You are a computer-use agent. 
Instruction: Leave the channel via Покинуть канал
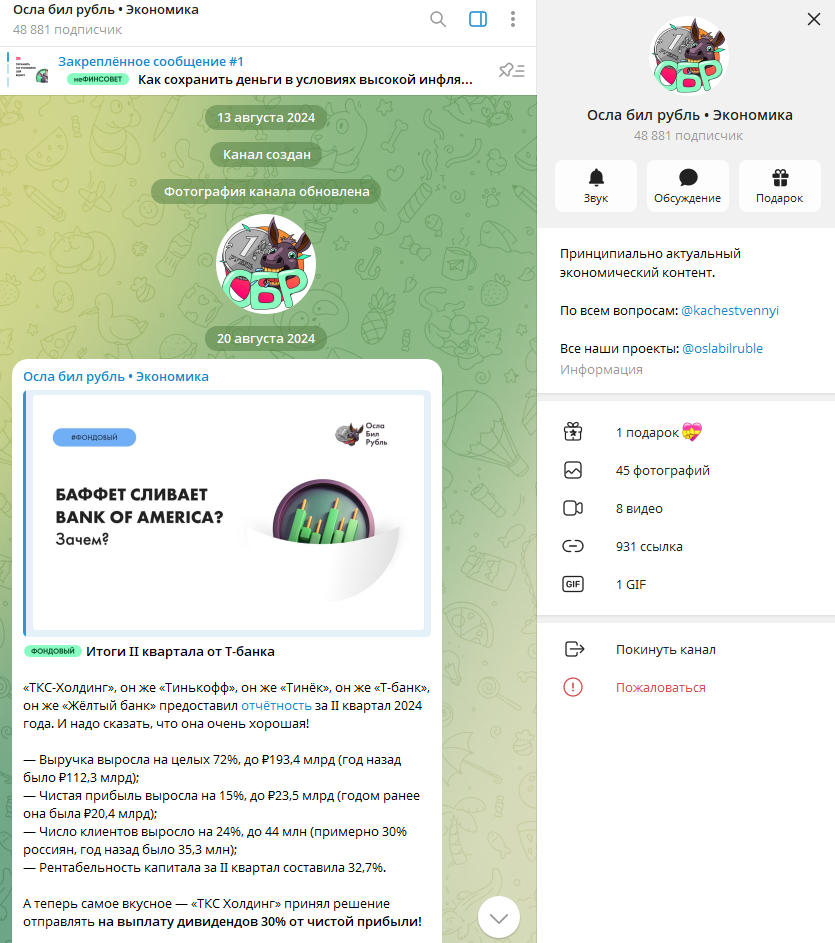click(x=686, y=650)
